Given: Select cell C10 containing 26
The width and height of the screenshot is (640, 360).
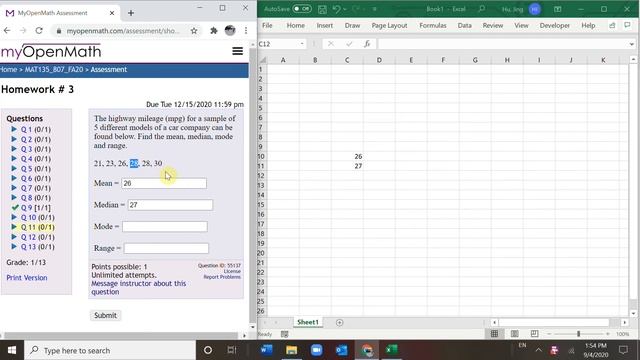Looking at the screenshot, I should (x=347, y=156).
